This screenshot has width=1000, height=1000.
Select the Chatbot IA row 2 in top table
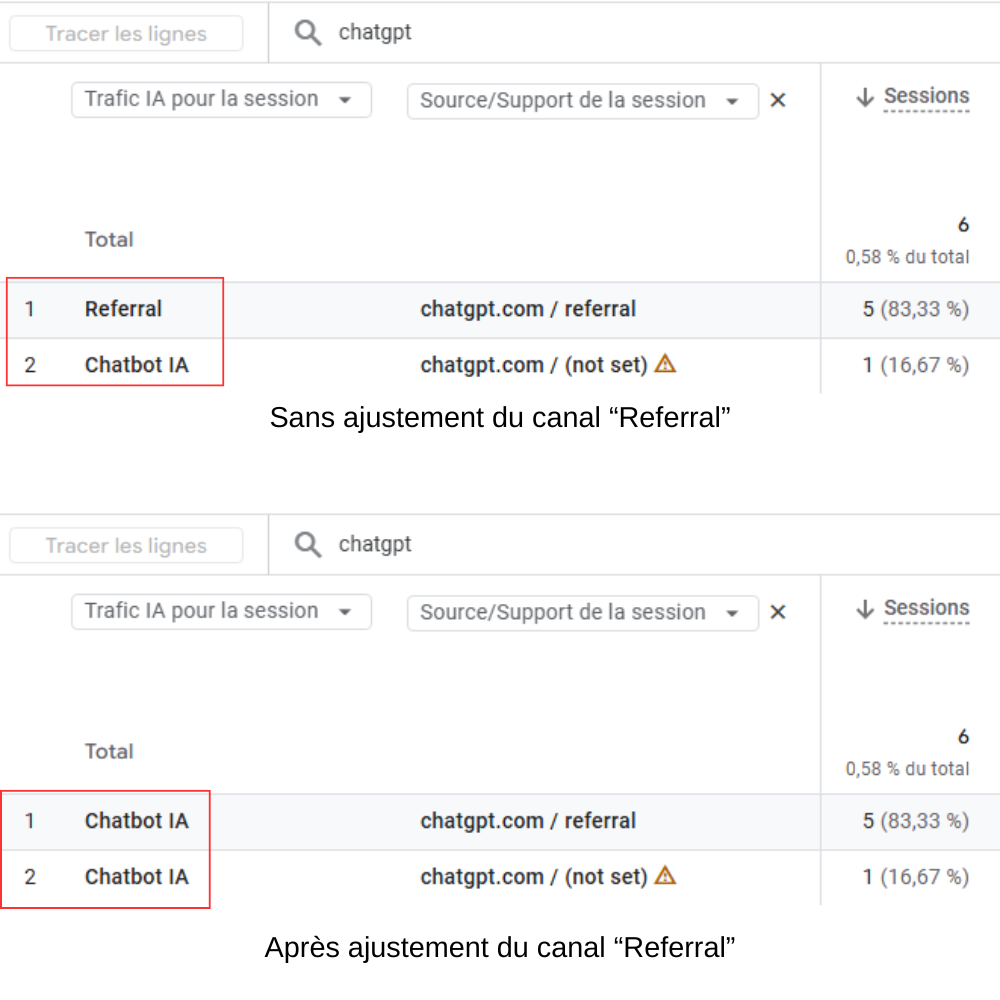[135, 365]
